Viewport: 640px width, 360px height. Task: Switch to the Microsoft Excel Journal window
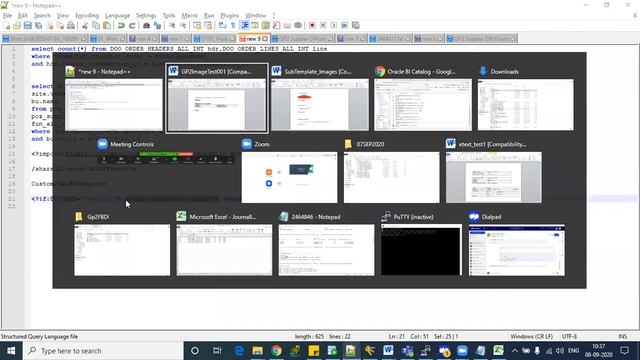224,244
